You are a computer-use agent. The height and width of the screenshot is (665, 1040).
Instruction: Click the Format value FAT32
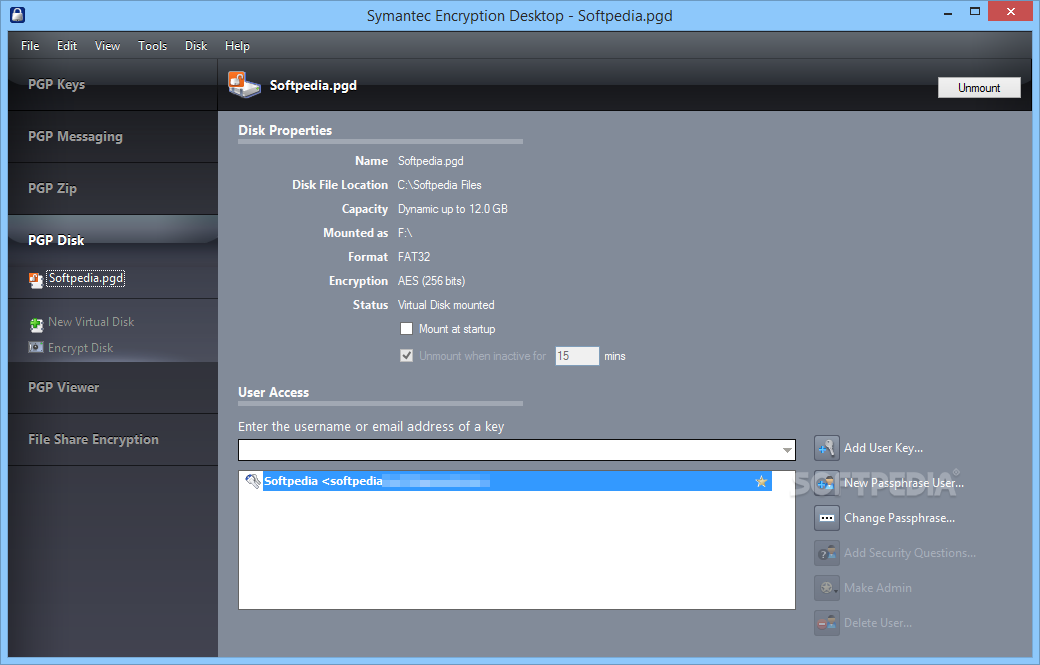(x=414, y=257)
